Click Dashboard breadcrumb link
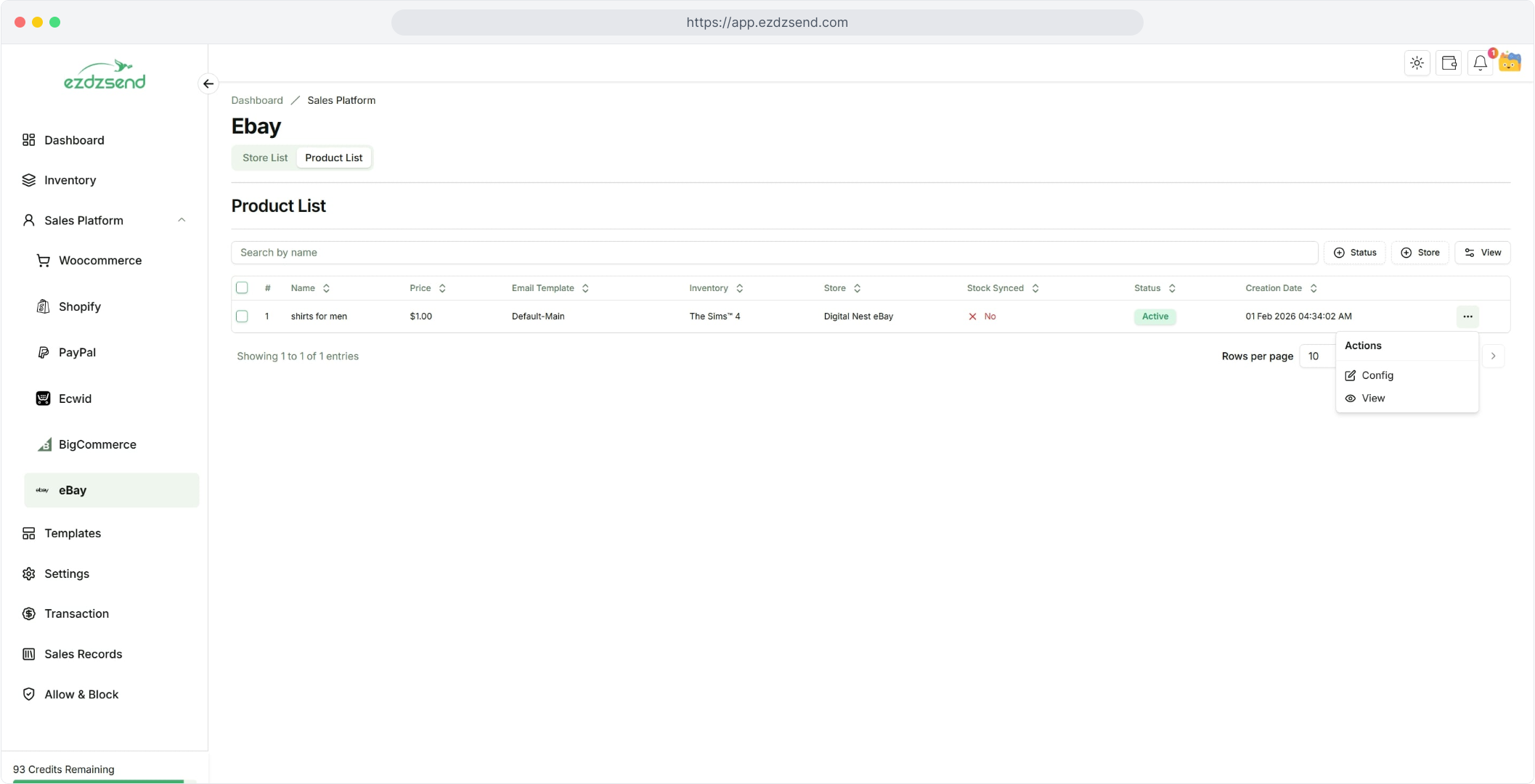This screenshot has height=784, width=1535. point(257,100)
